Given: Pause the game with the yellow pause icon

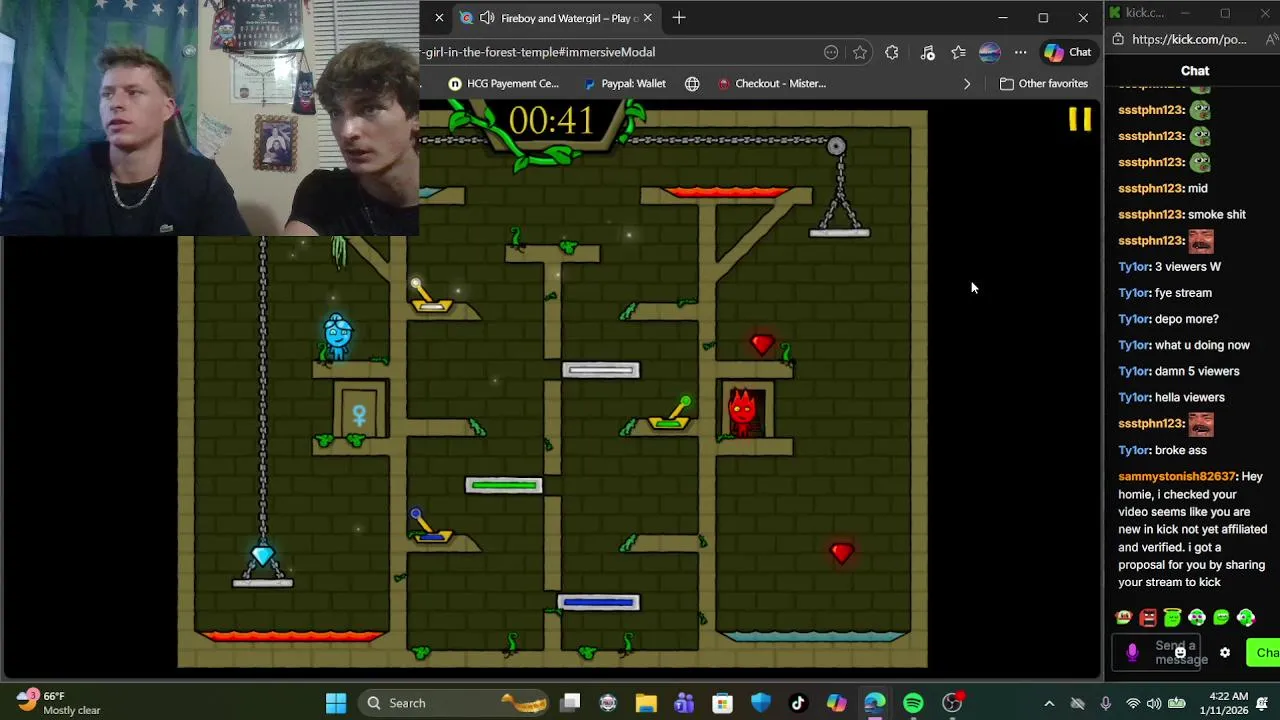Looking at the screenshot, I should point(1080,119).
